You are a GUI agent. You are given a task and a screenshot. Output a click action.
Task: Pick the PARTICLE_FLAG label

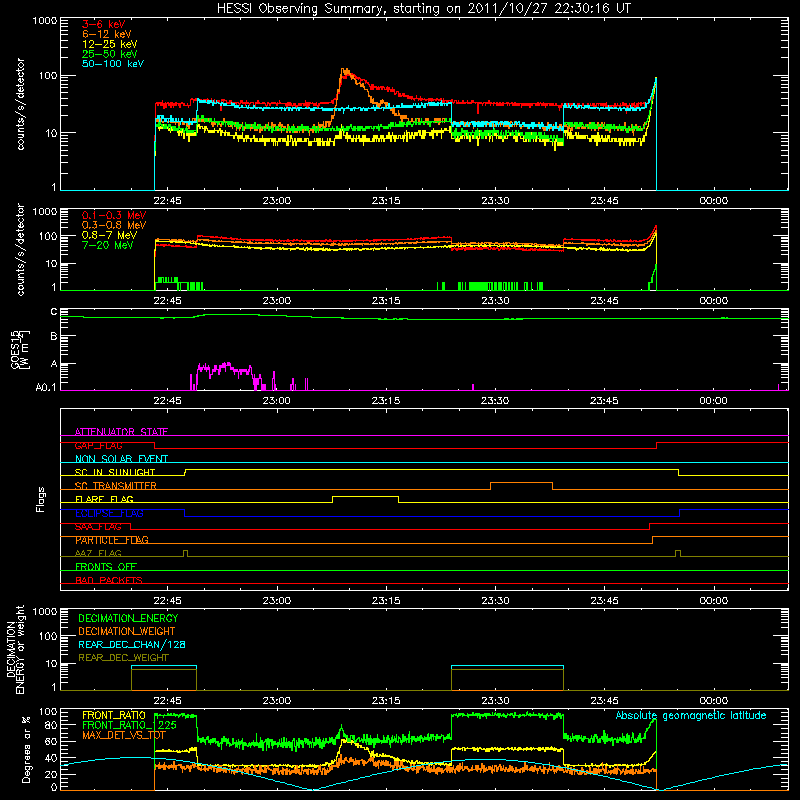pos(112,540)
